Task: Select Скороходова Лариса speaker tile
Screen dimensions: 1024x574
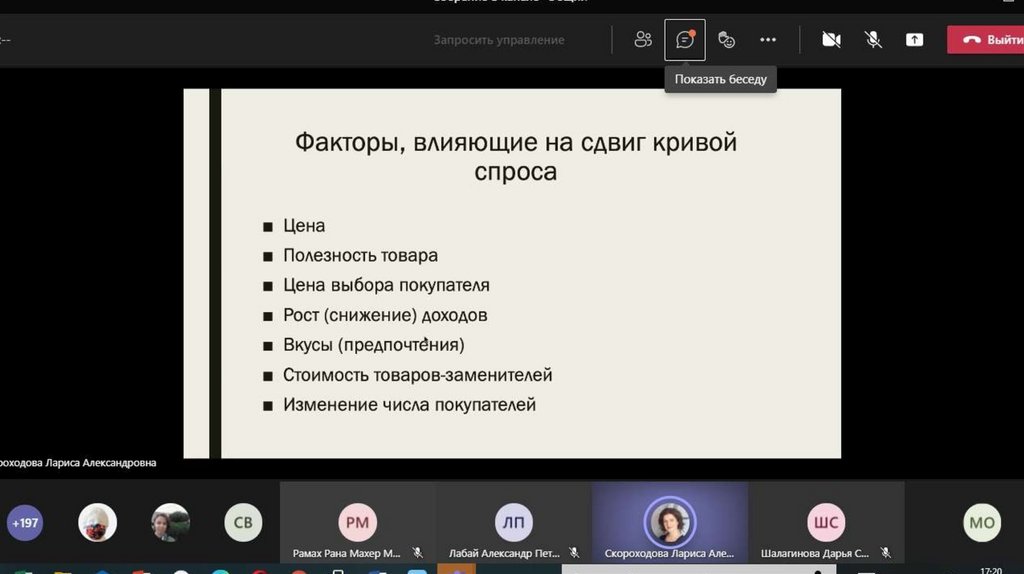Action: pyautogui.click(x=670, y=522)
